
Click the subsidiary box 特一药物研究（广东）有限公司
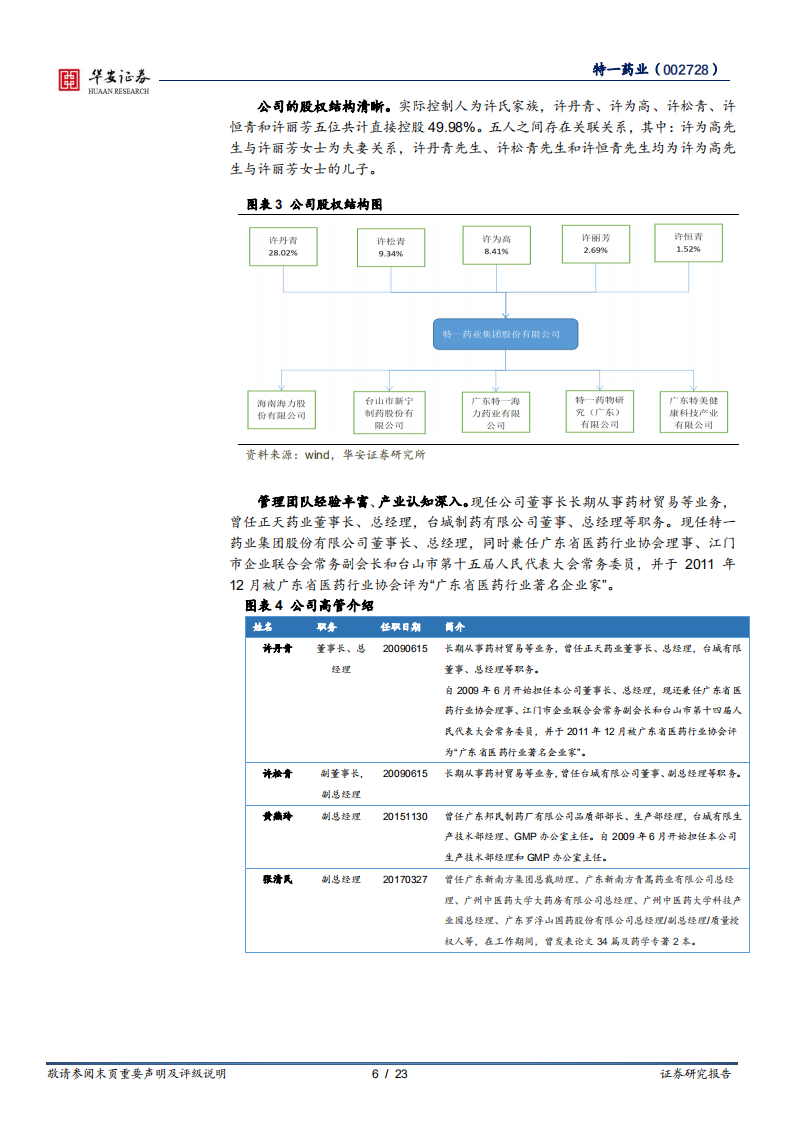[x=600, y=411]
